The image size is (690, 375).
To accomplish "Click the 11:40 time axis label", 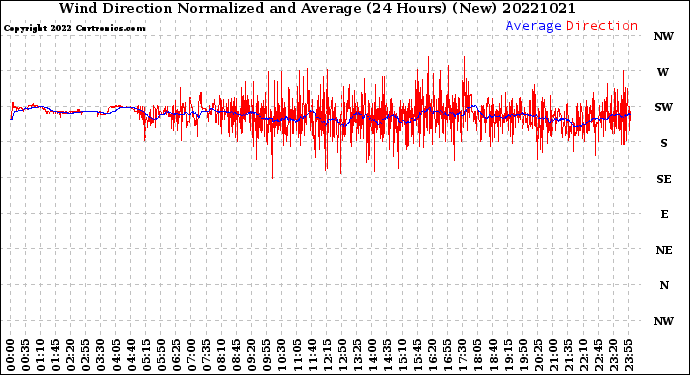I will [x=312, y=355].
